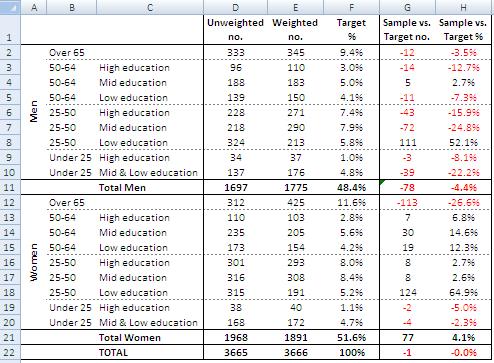This screenshot has height=363, width=494.
Task: Click cell with value -5.0%
Action: coord(463,307)
